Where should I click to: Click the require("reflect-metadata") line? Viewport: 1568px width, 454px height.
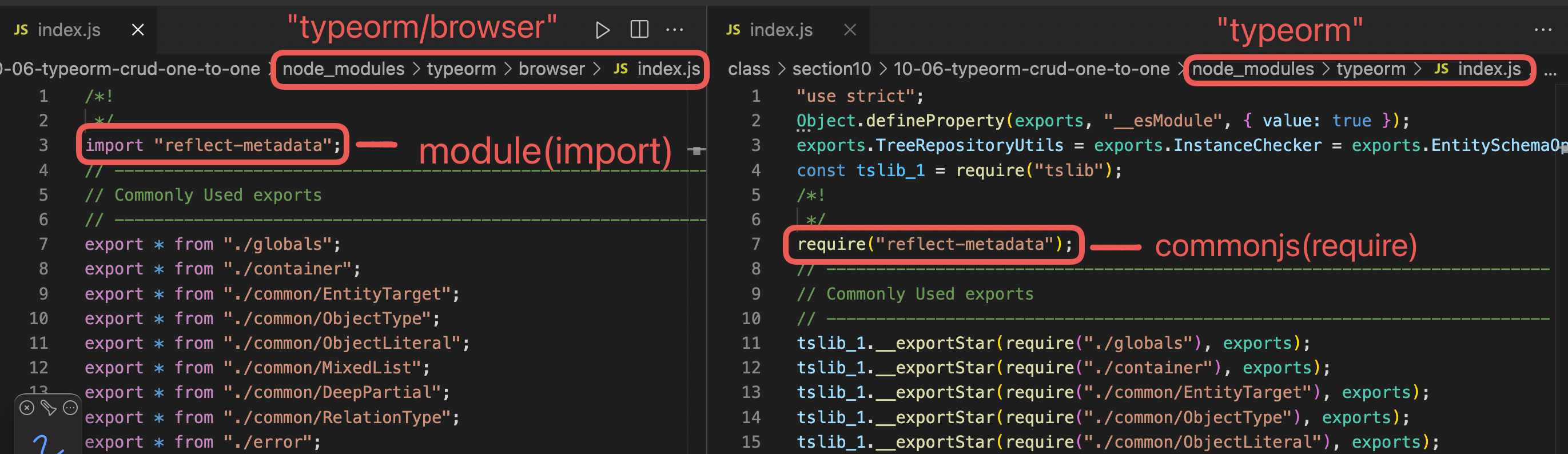[936, 244]
